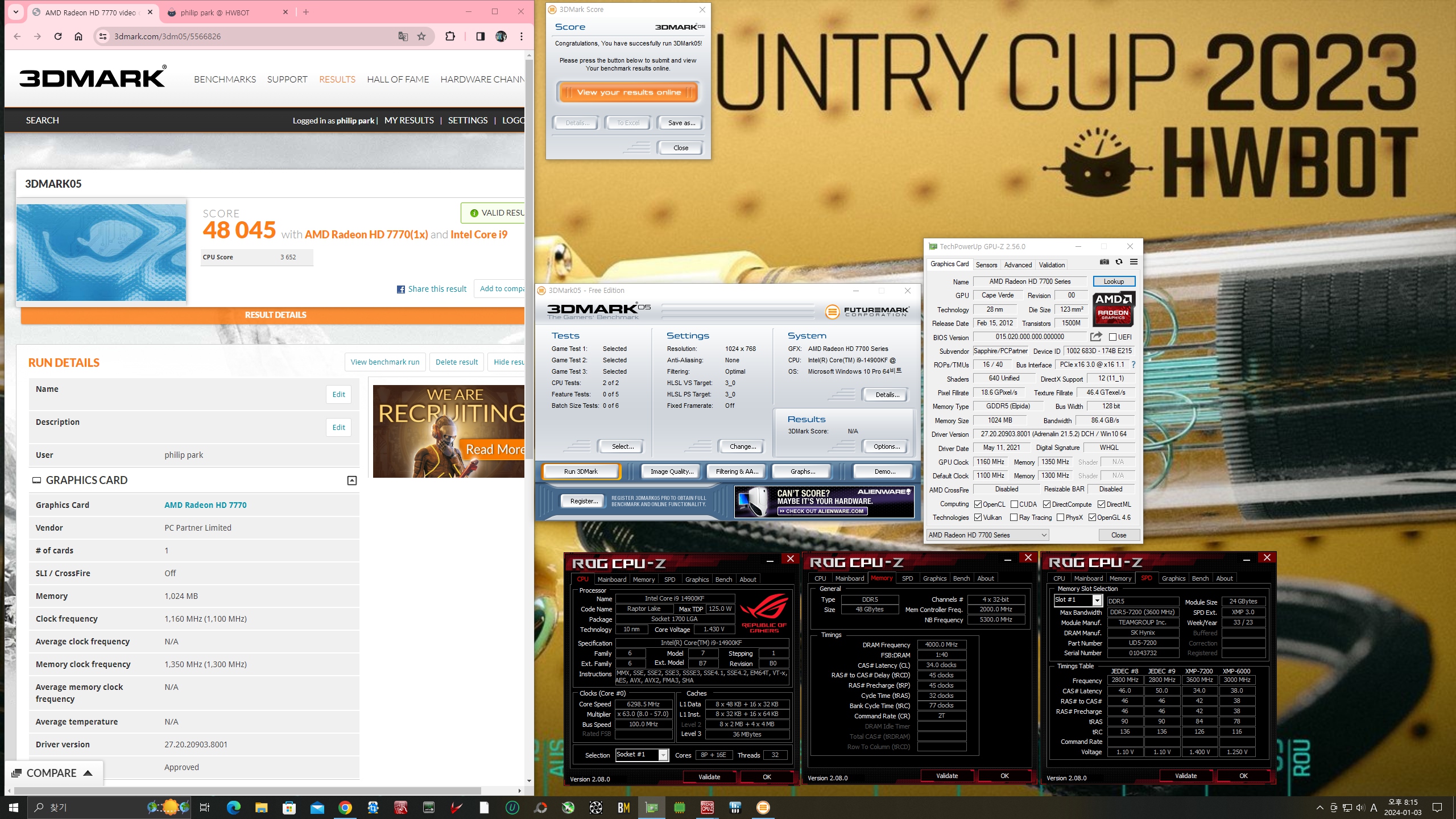The image size is (1456, 819).
Task: Click the BIOS export share icon in GPU-Z
Action: [x=1096, y=337]
